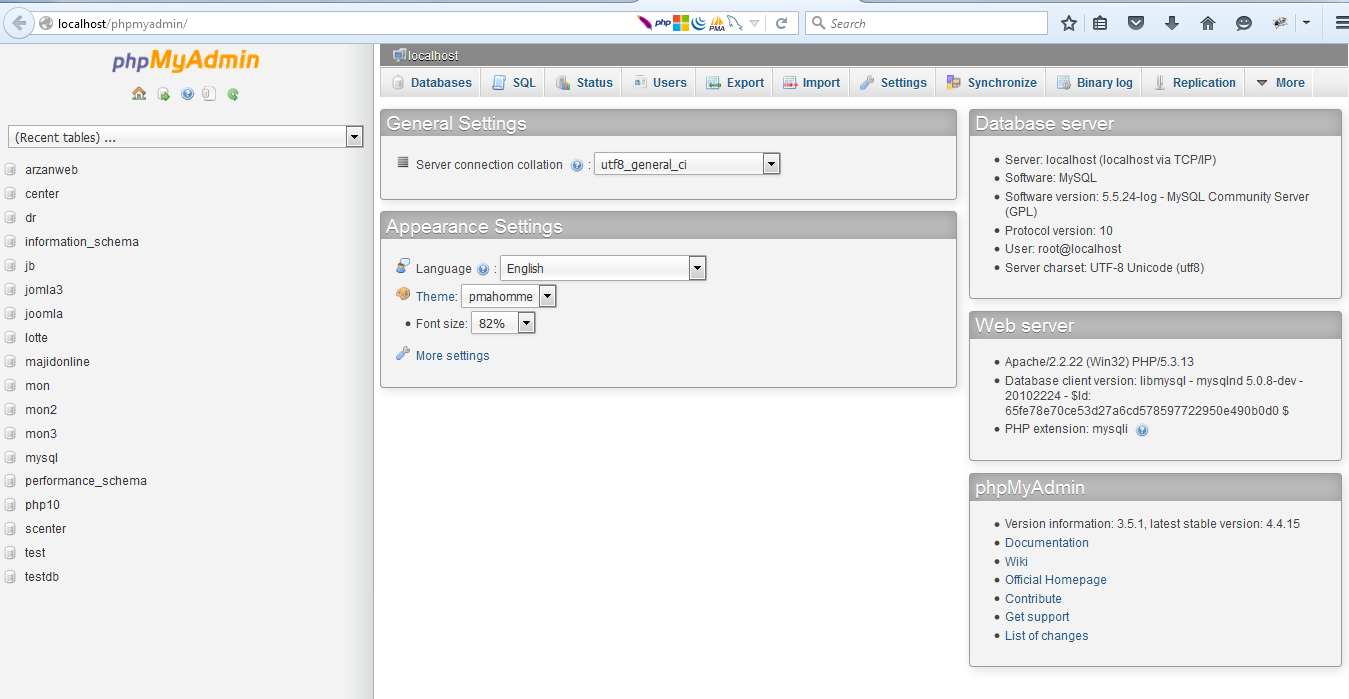Click the phpMyAdmin Home icon
The height and width of the screenshot is (699, 1349).
coord(139,94)
